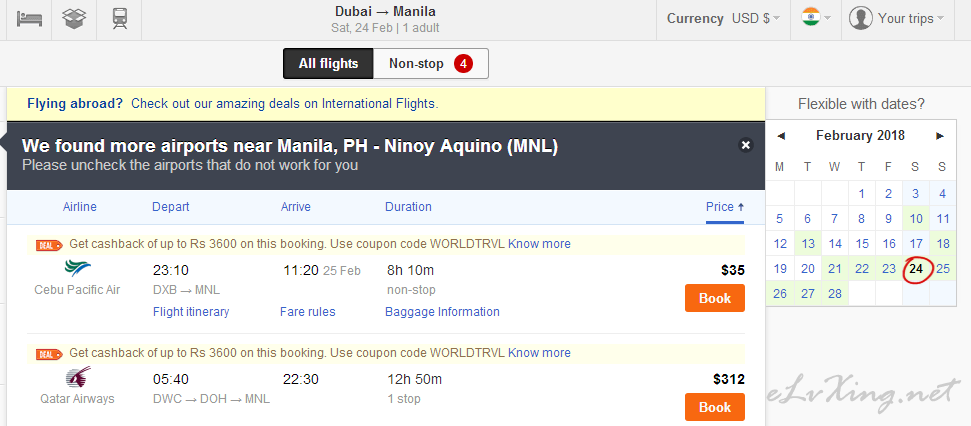The image size is (971, 426).
Task: Select February 25 in the calendar
Action: click(x=943, y=269)
